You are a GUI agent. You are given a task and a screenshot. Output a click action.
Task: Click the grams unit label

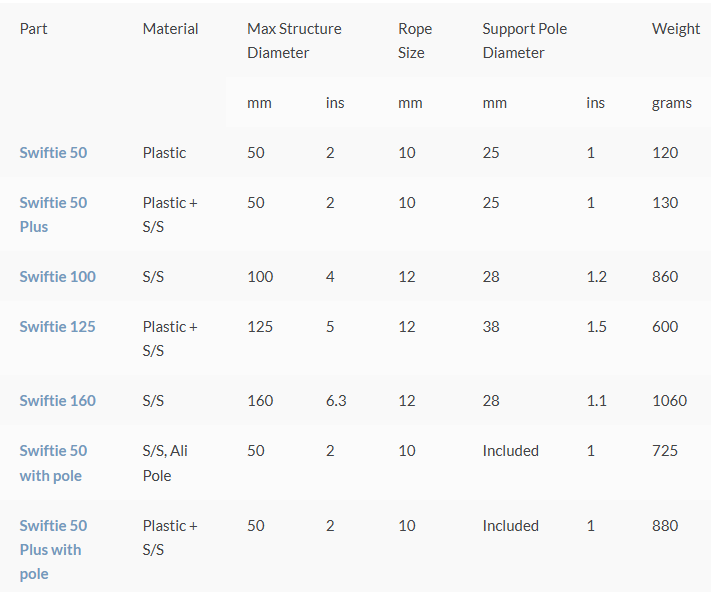pyautogui.click(x=671, y=103)
